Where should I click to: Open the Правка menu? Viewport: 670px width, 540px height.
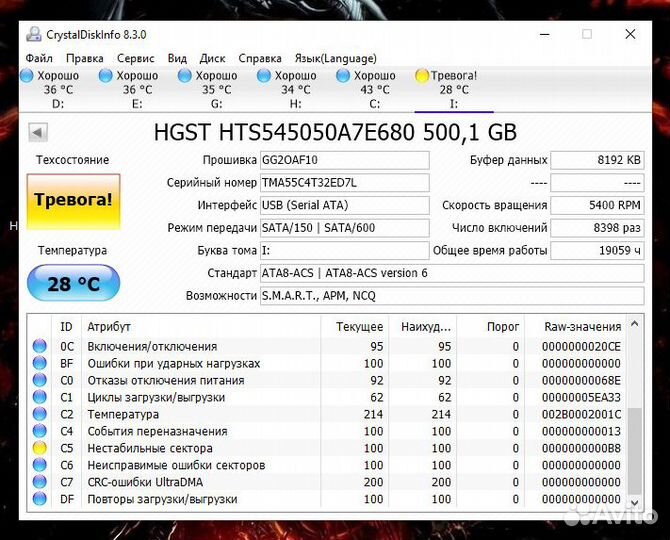pyautogui.click(x=85, y=58)
